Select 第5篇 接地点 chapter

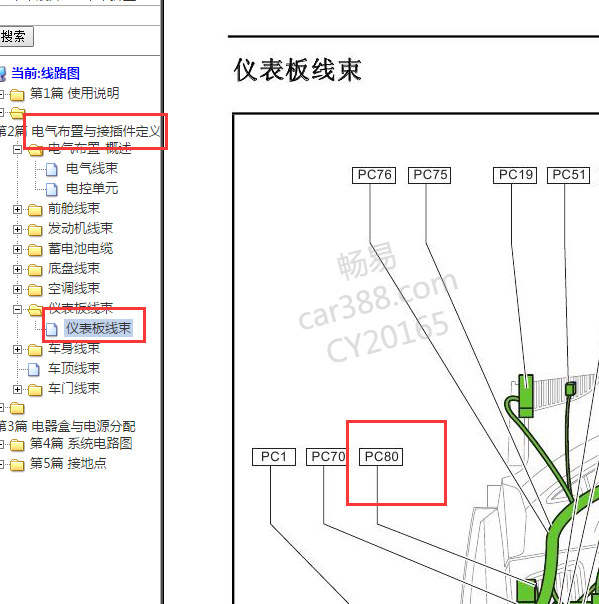[68, 463]
